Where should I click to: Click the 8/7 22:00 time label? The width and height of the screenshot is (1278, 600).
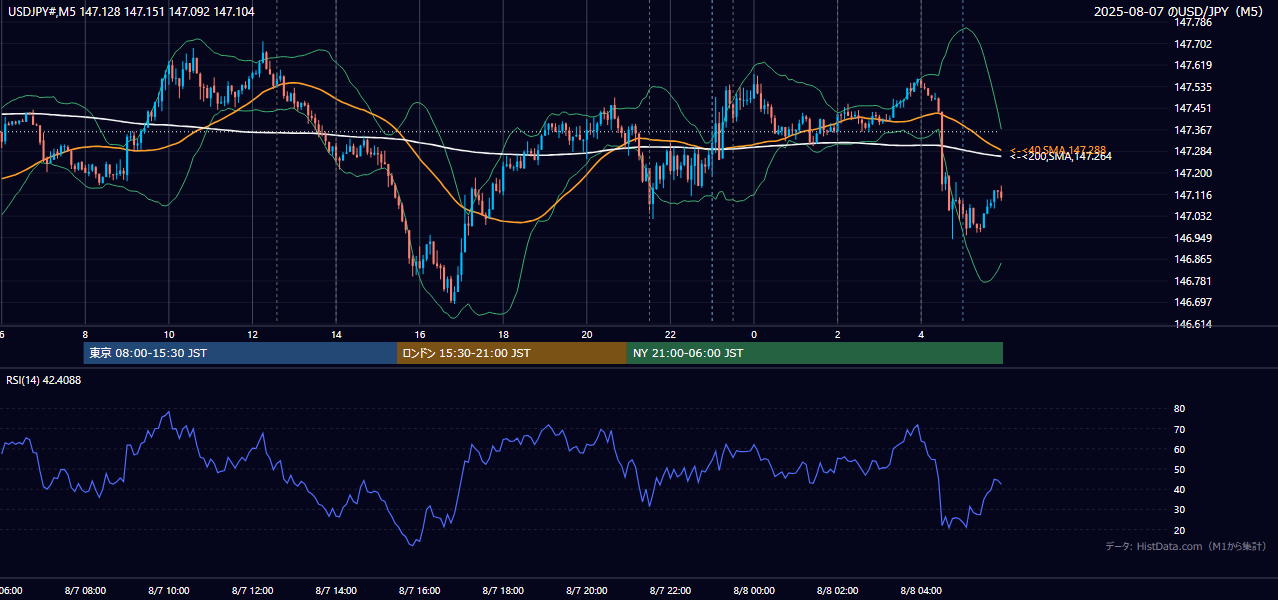point(670,590)
